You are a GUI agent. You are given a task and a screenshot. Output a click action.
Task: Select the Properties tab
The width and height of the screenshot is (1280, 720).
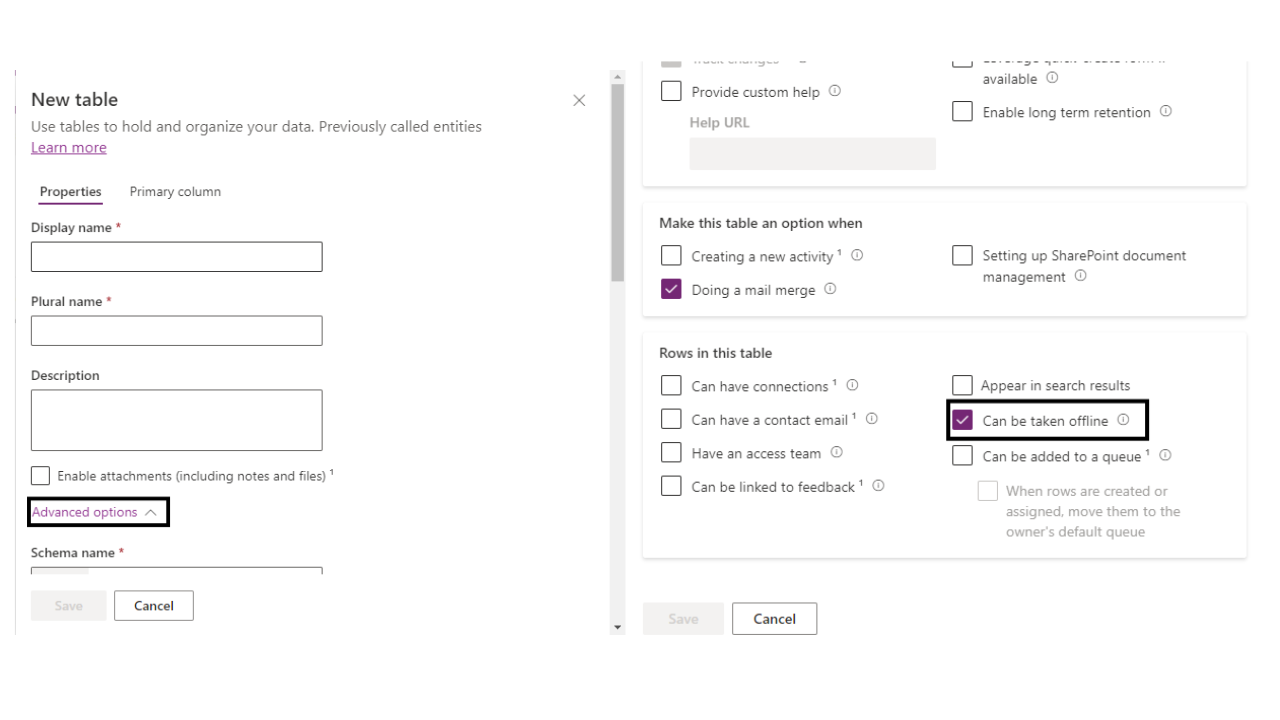(x=70, y=192)
